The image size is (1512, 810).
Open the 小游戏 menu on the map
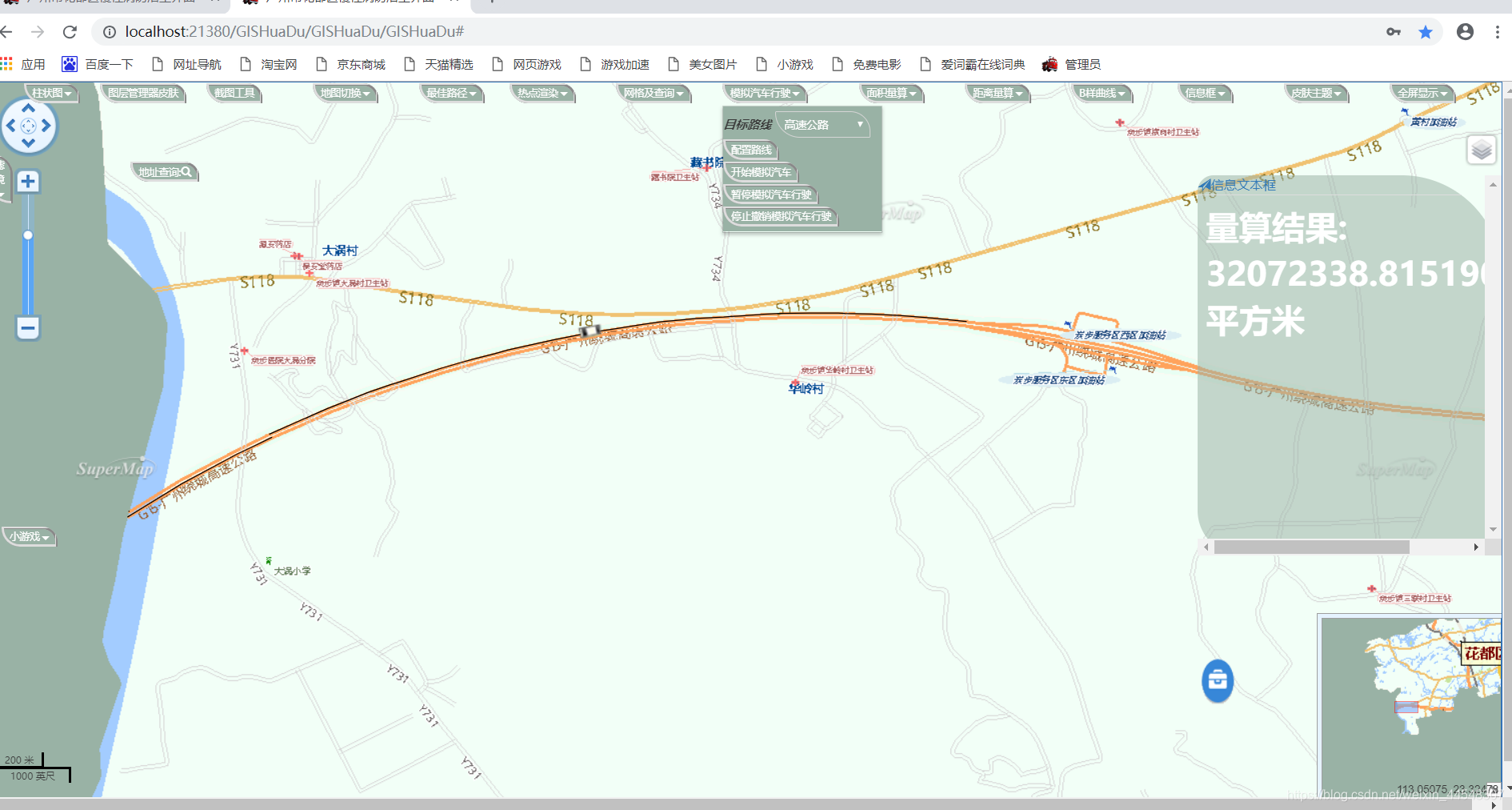pyautogui.click(x=30, y=537)
